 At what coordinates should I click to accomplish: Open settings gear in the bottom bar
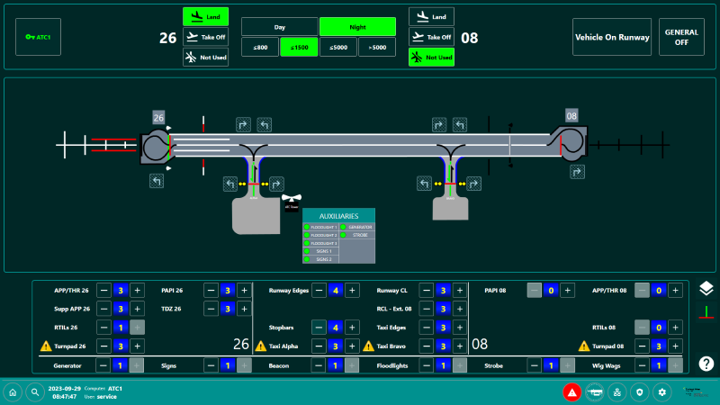[x=661, y=392]
